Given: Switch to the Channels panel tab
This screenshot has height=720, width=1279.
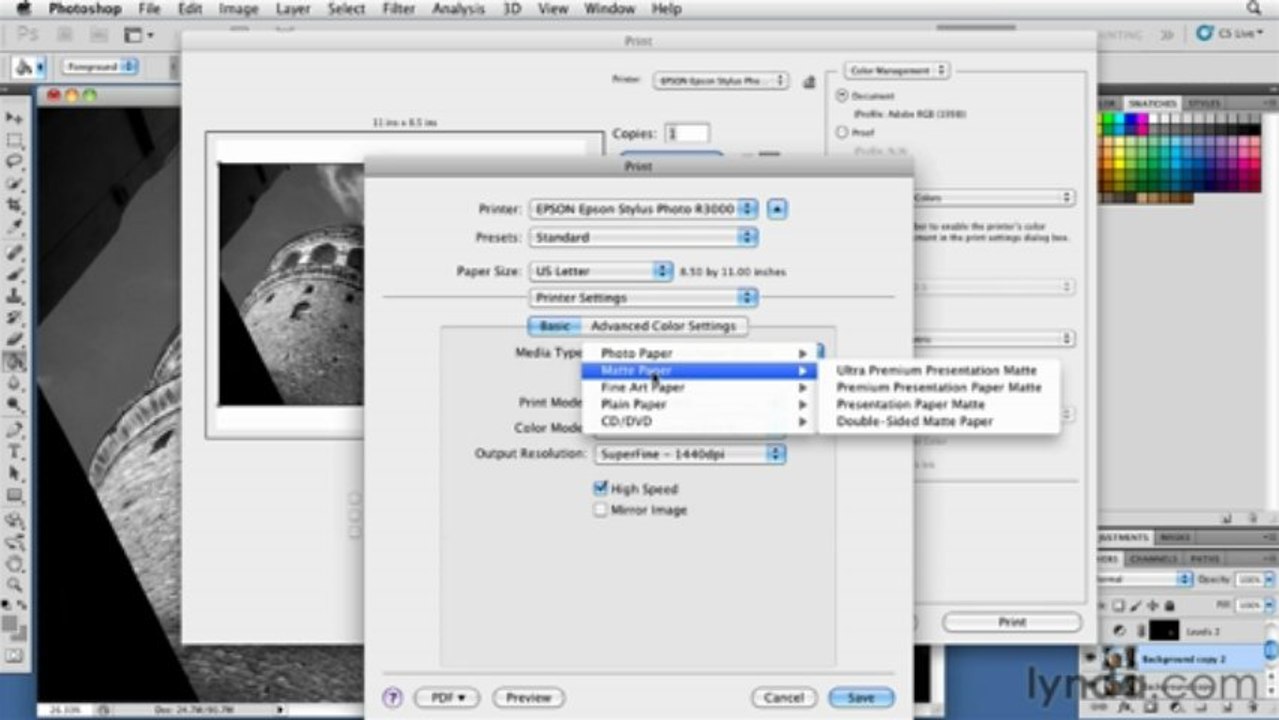Looking at the screenshot, I should click(1153, 559).
